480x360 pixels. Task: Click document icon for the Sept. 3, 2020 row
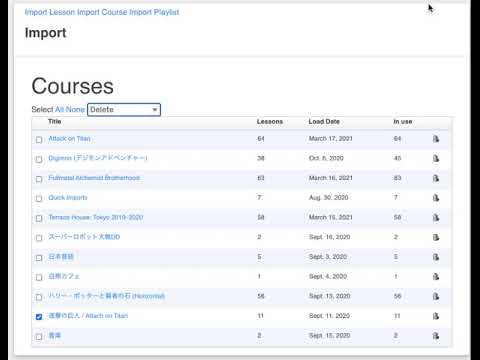point(436,257)
